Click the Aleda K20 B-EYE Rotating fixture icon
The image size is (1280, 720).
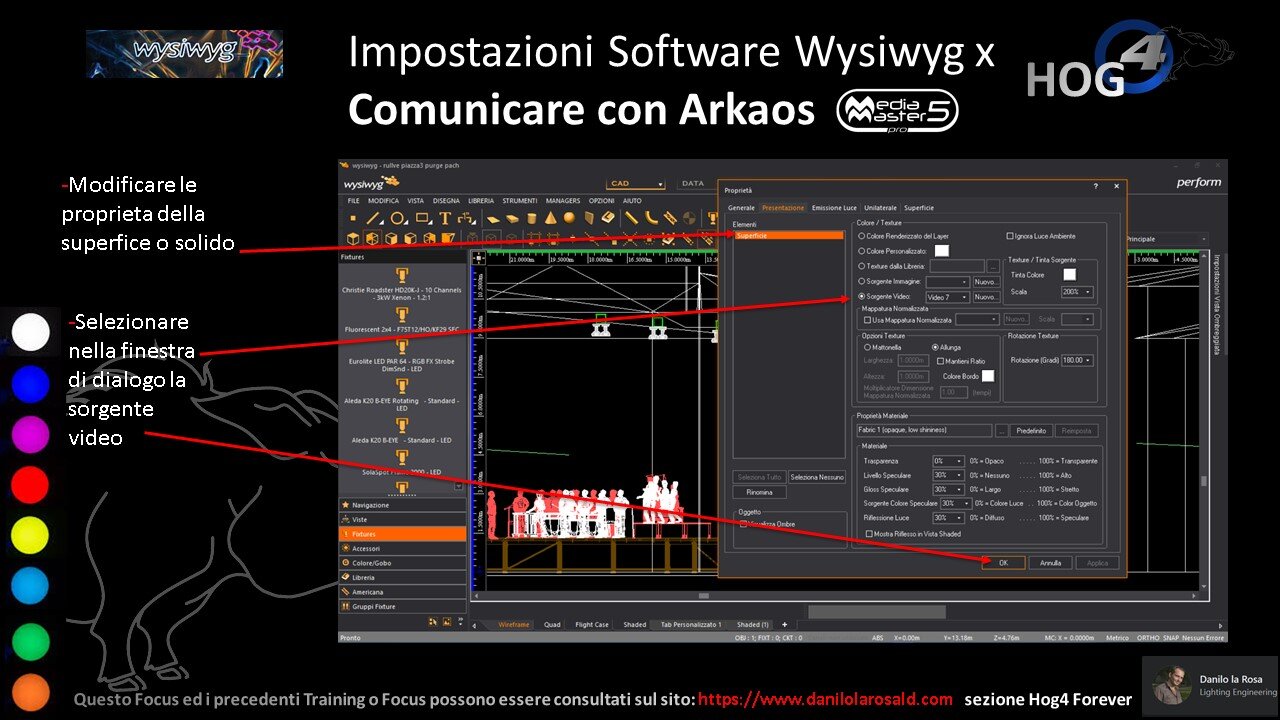pyautogui.click(x=402, y=387)
